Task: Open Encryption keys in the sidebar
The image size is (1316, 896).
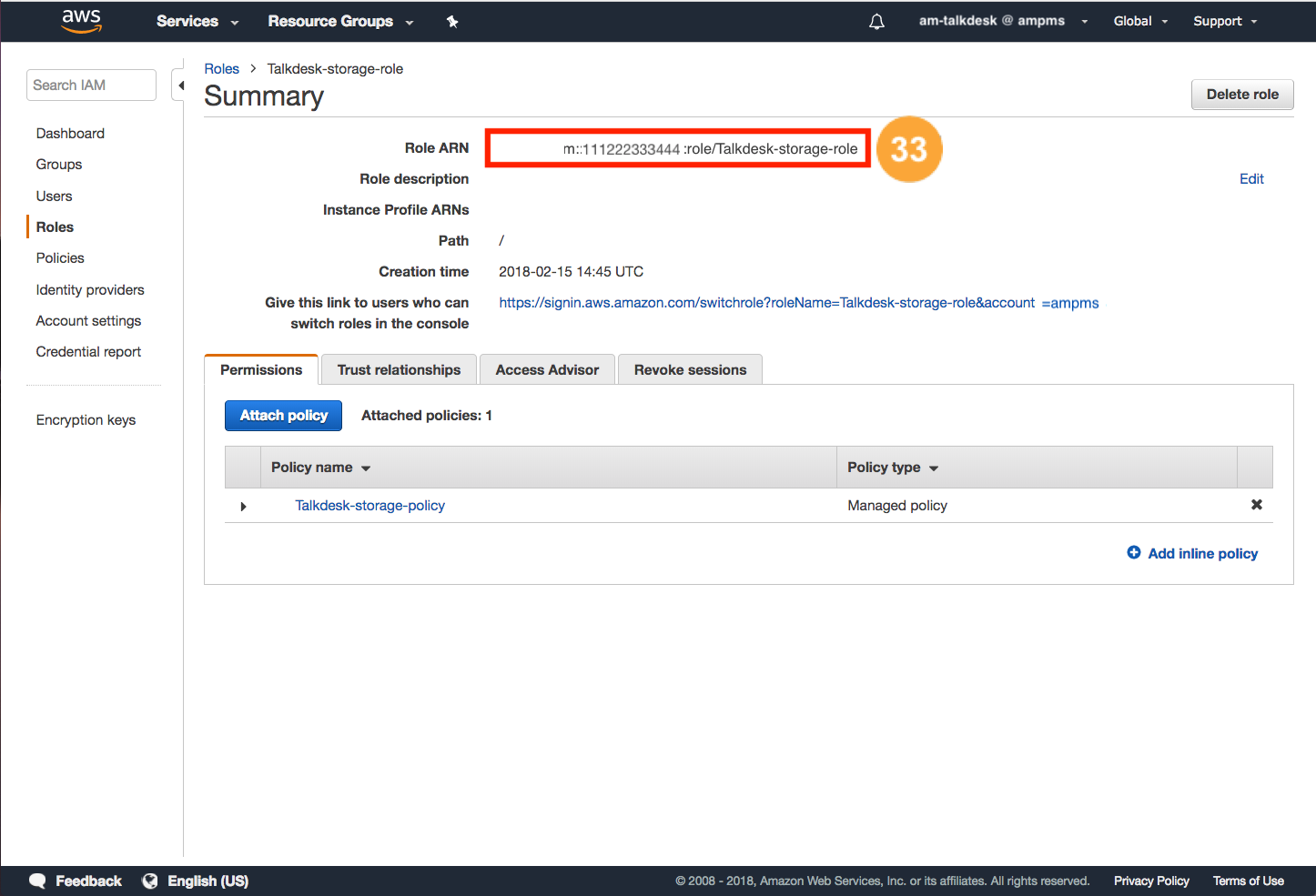Action: point(86,420)
